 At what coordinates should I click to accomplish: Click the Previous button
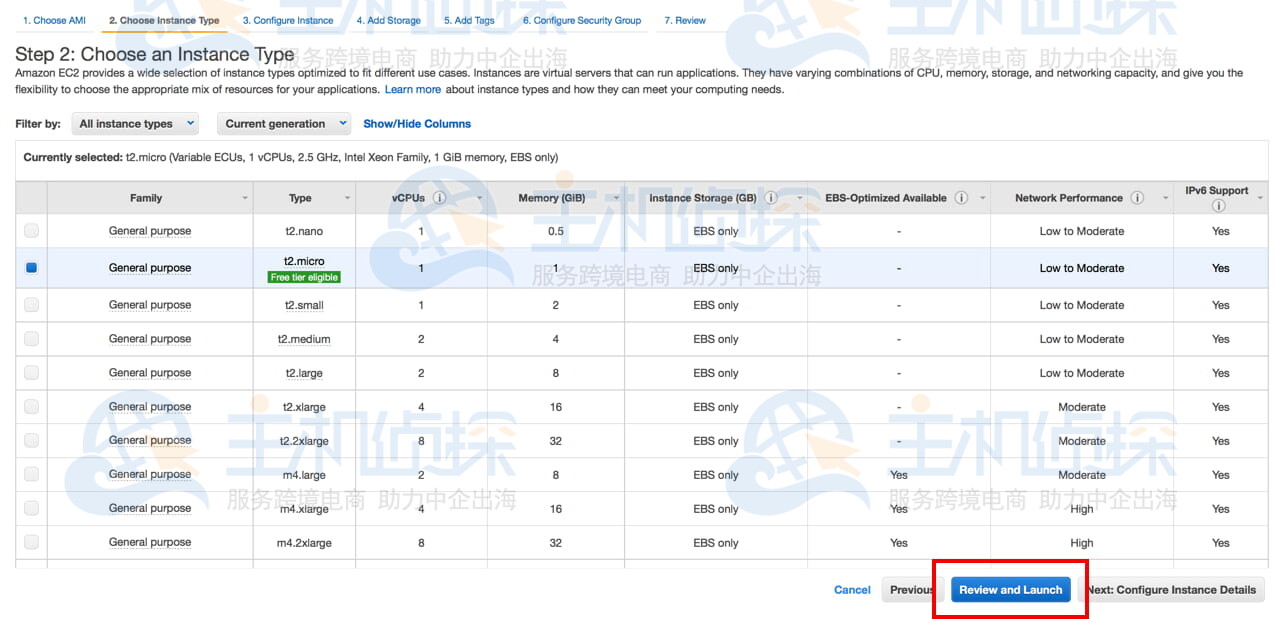click(x=908, y=590)
